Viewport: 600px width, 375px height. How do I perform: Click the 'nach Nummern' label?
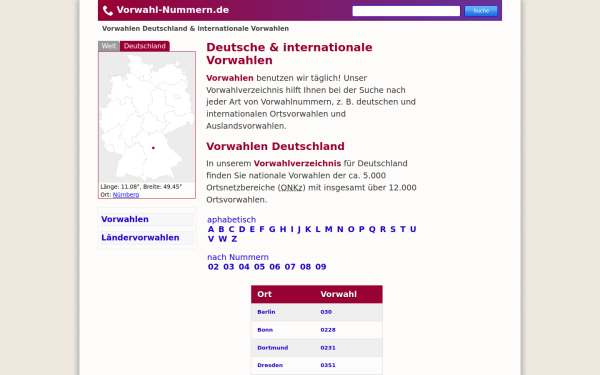click(238, 257)
